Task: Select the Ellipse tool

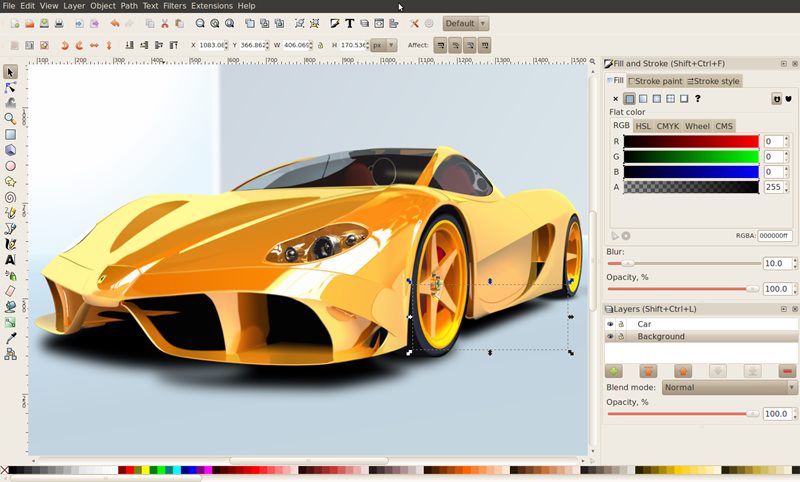Action: (x=10, y=166)
